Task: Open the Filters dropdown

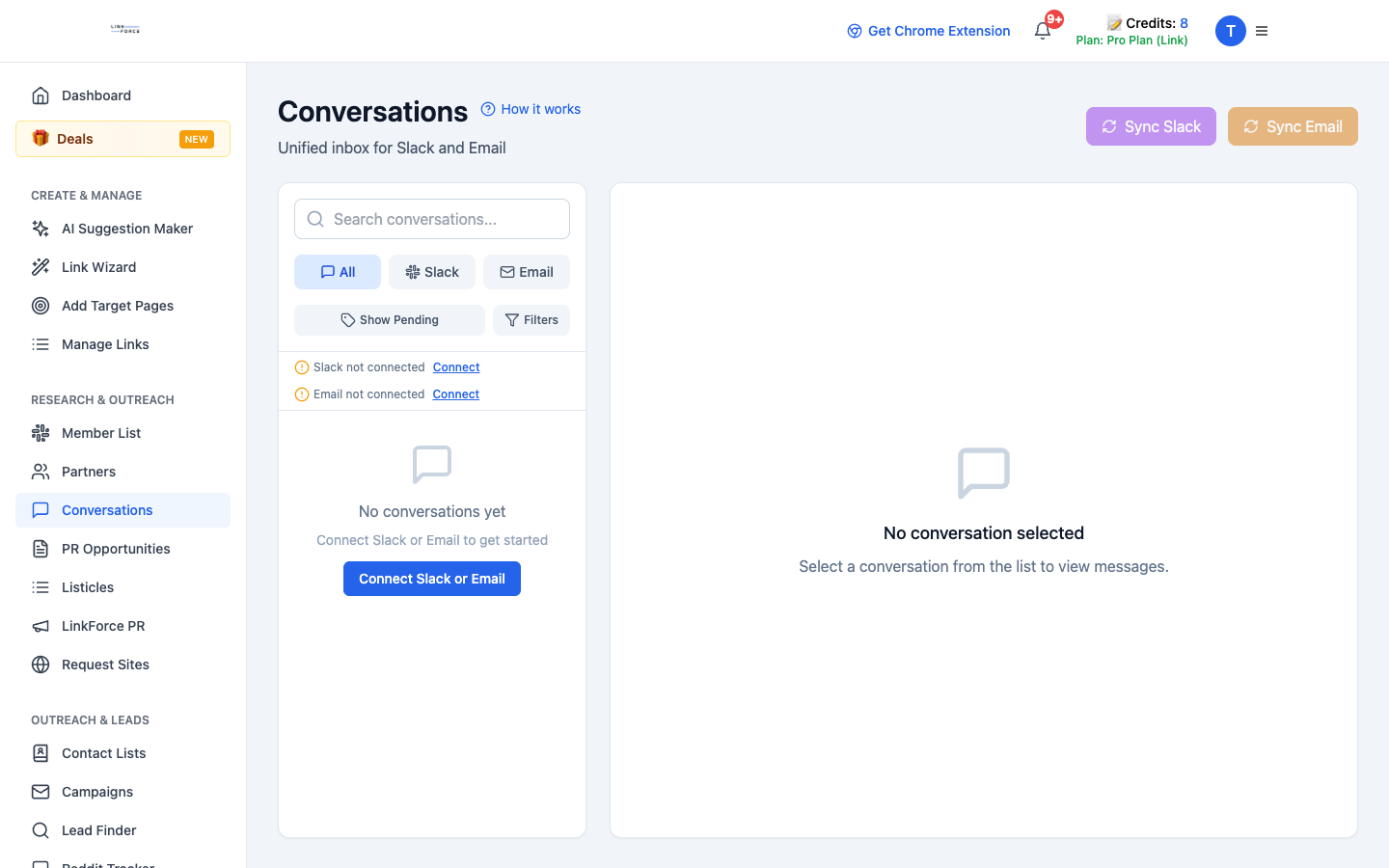Action: (531, 320)
